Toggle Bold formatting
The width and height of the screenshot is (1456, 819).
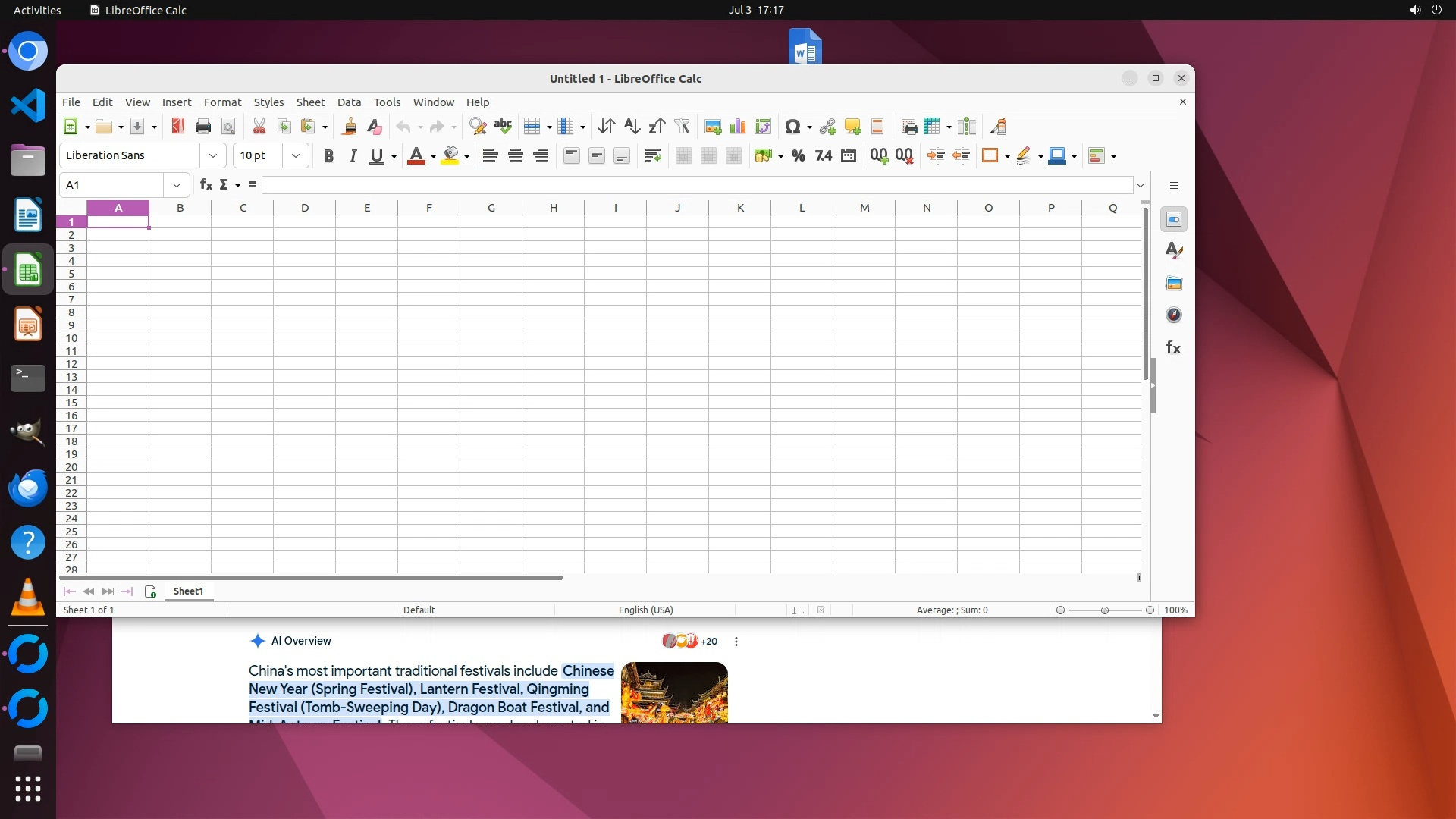pyautogui.click(x=328, y=156)
